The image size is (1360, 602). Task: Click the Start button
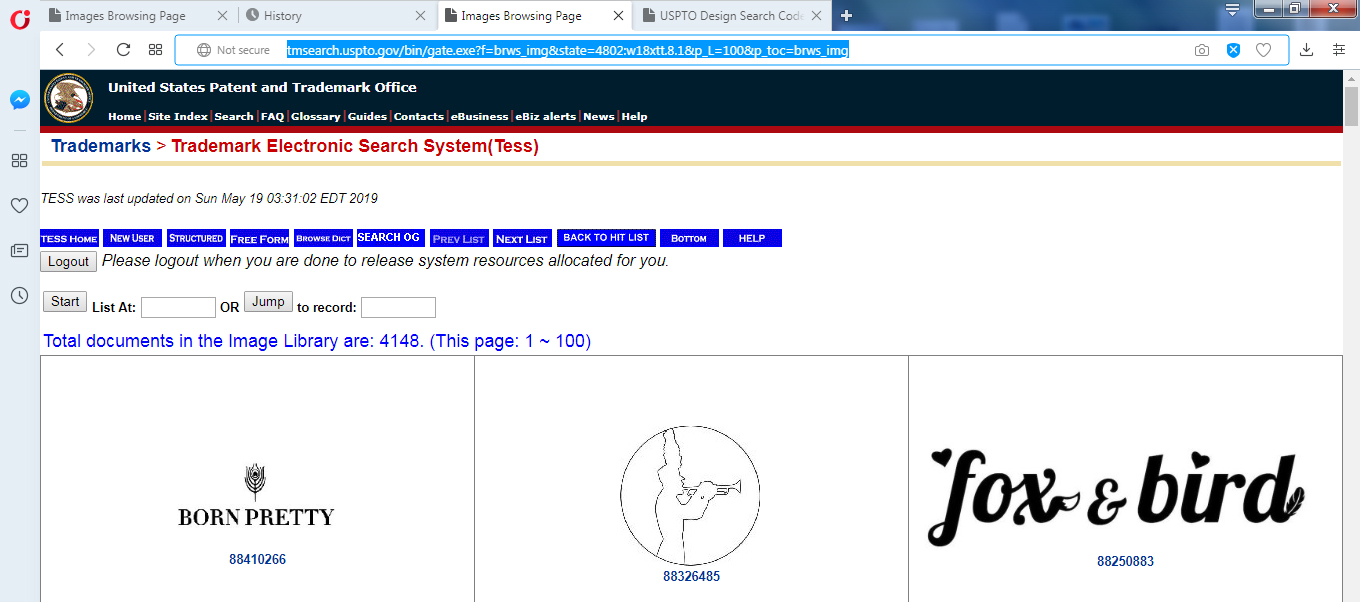(65, 301)
